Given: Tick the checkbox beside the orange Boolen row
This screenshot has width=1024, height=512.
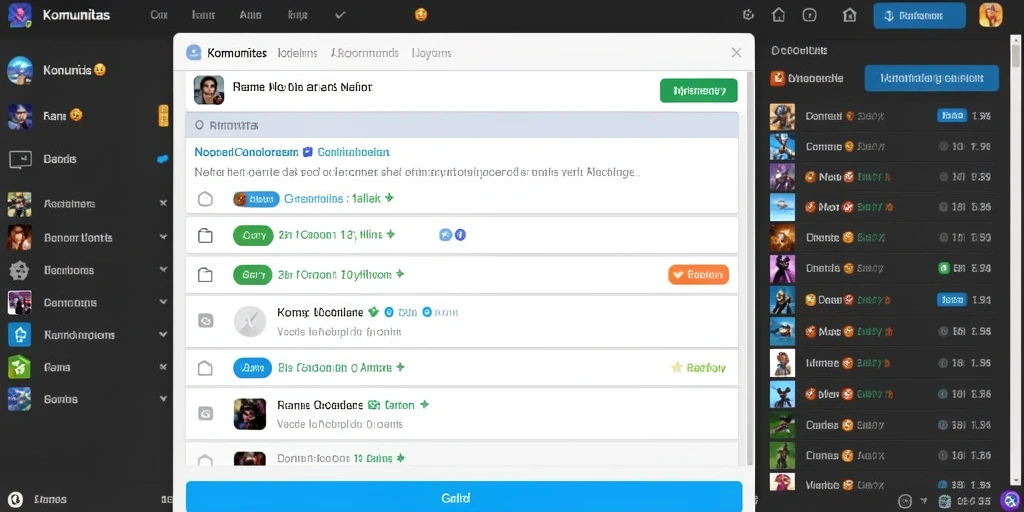Looking at the screenshot, I should pos(205,276).
